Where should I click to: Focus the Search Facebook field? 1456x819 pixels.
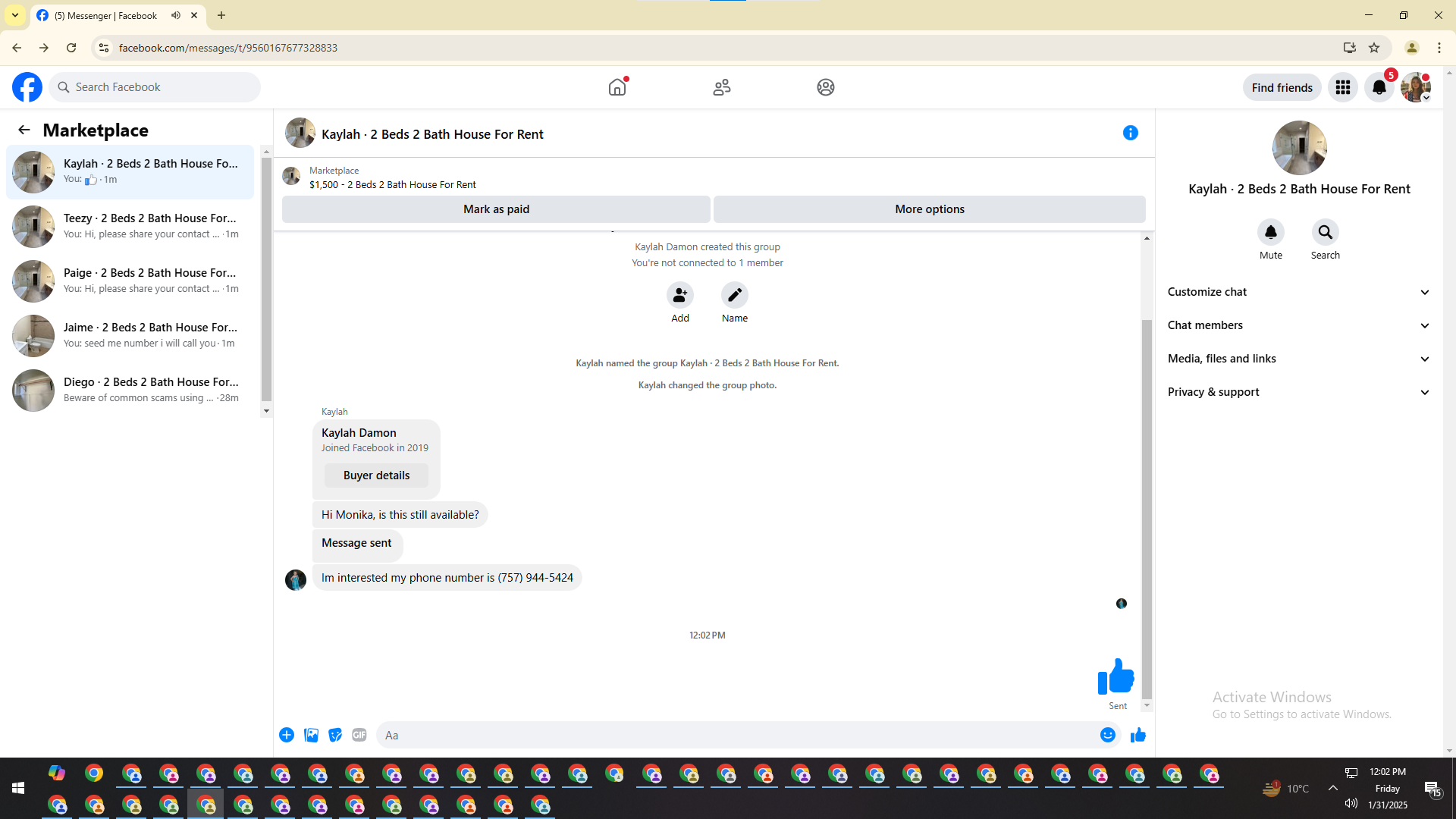pos(155,87)
